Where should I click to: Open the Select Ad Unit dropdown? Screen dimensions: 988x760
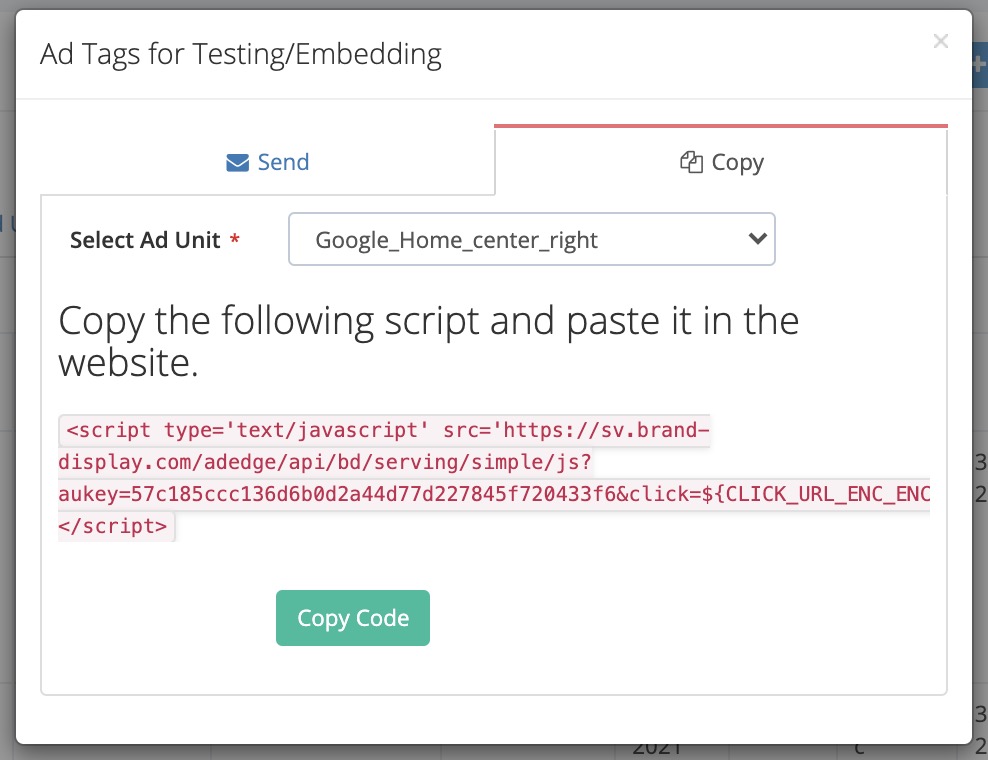point(531,239)
